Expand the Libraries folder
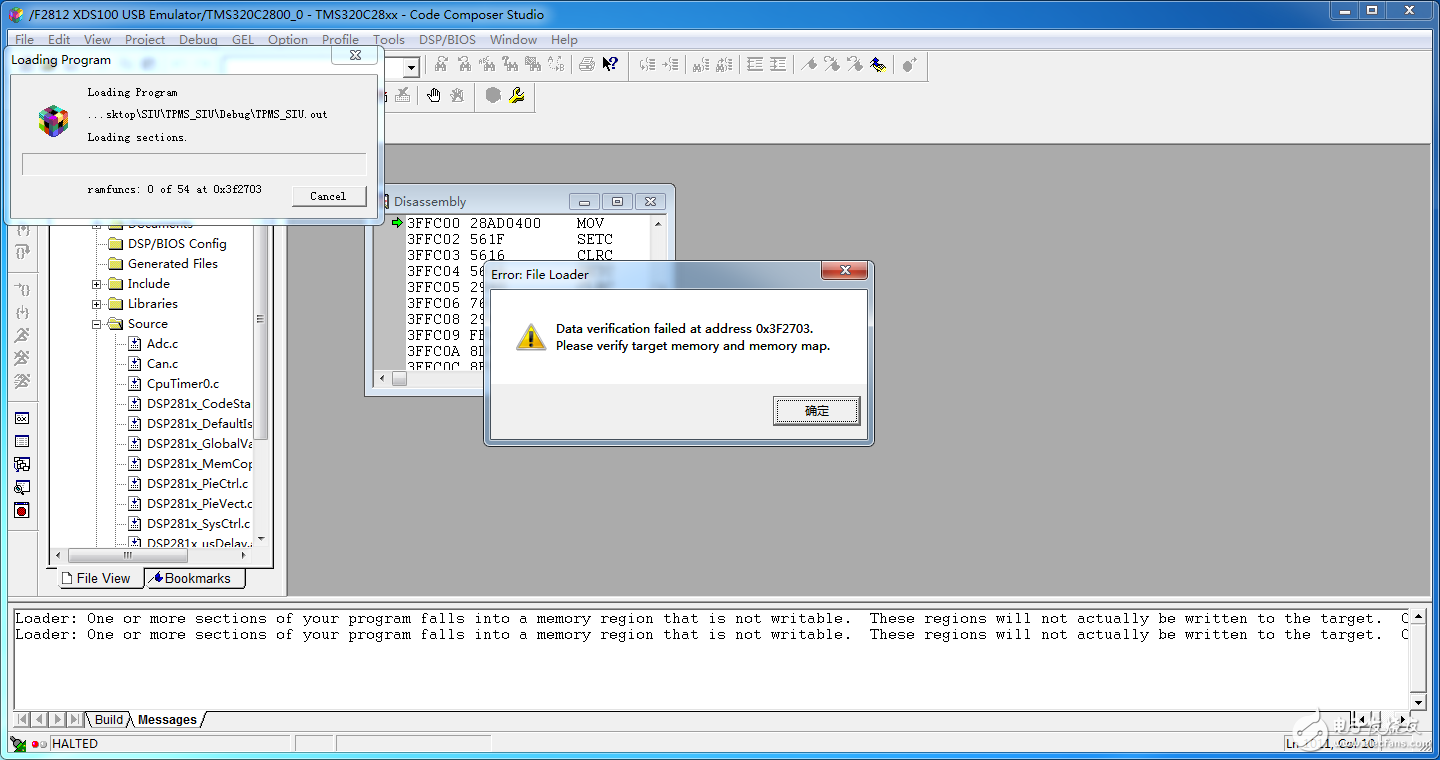The image size is (1440, 760). point(97,304)
